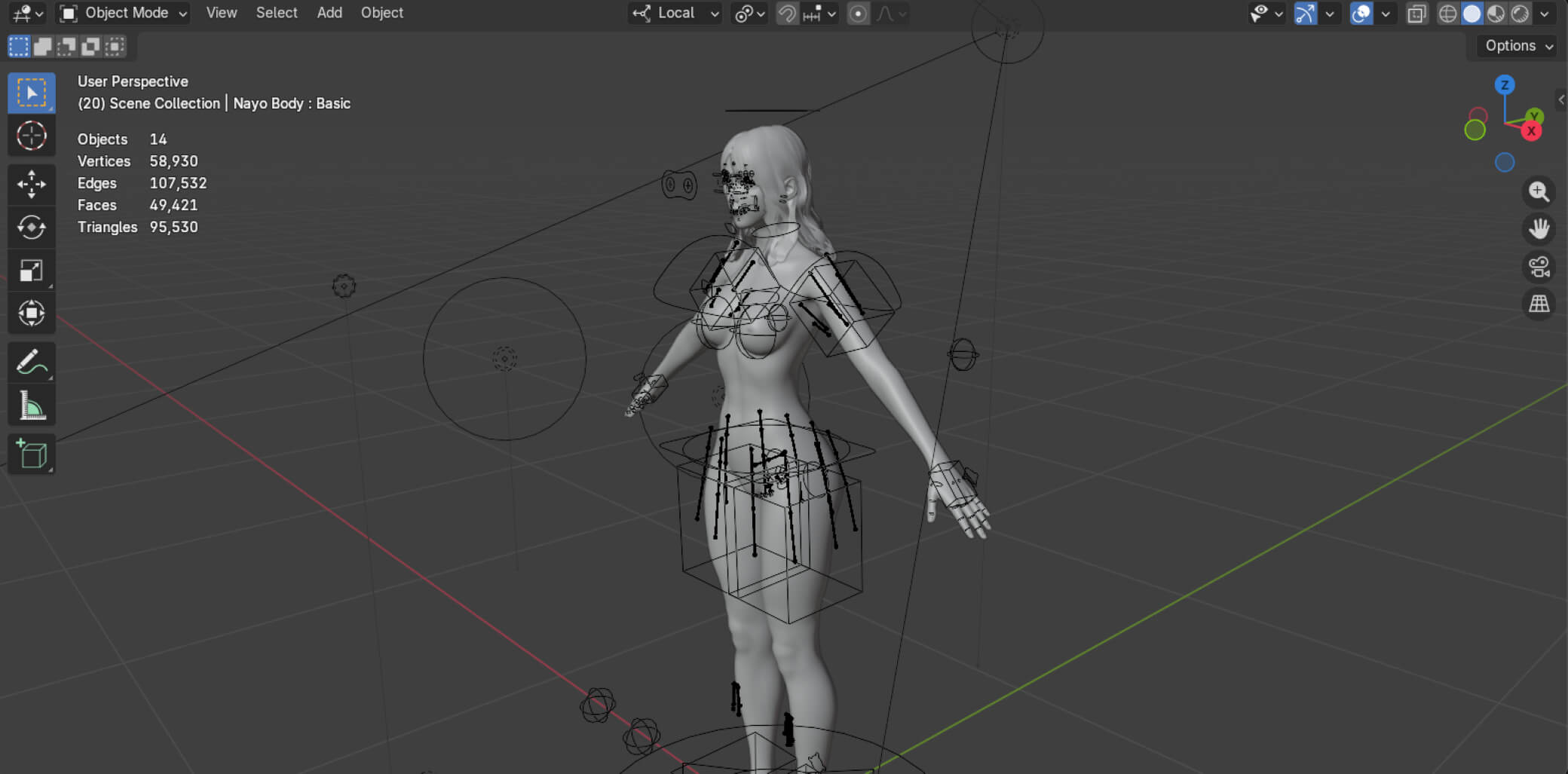Click the zoom viewport magnifier icon
Screen dimensions: 1568x774
[1539, 192]
